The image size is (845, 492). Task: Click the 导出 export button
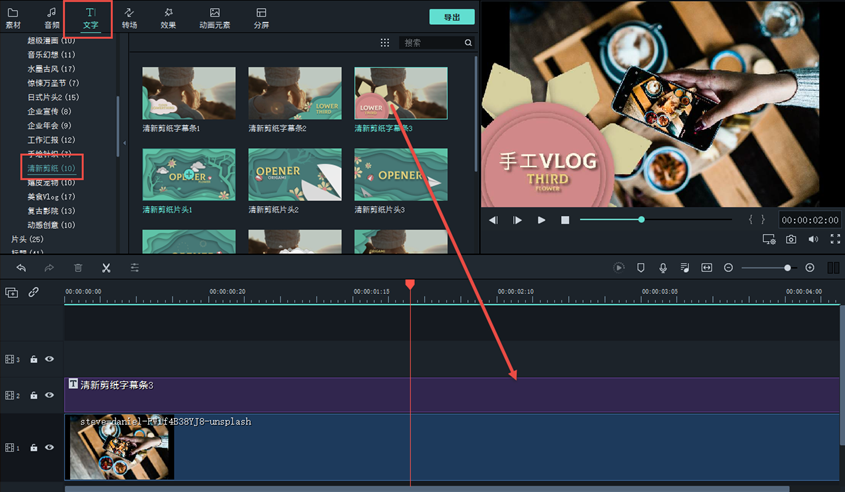click(x=452, y=17)
